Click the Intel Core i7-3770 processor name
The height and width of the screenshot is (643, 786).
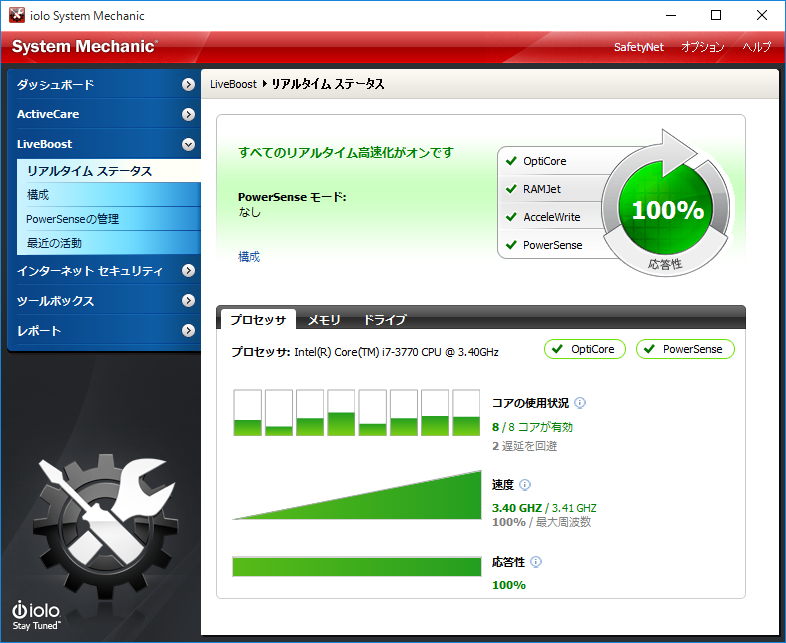click(397, 352)
